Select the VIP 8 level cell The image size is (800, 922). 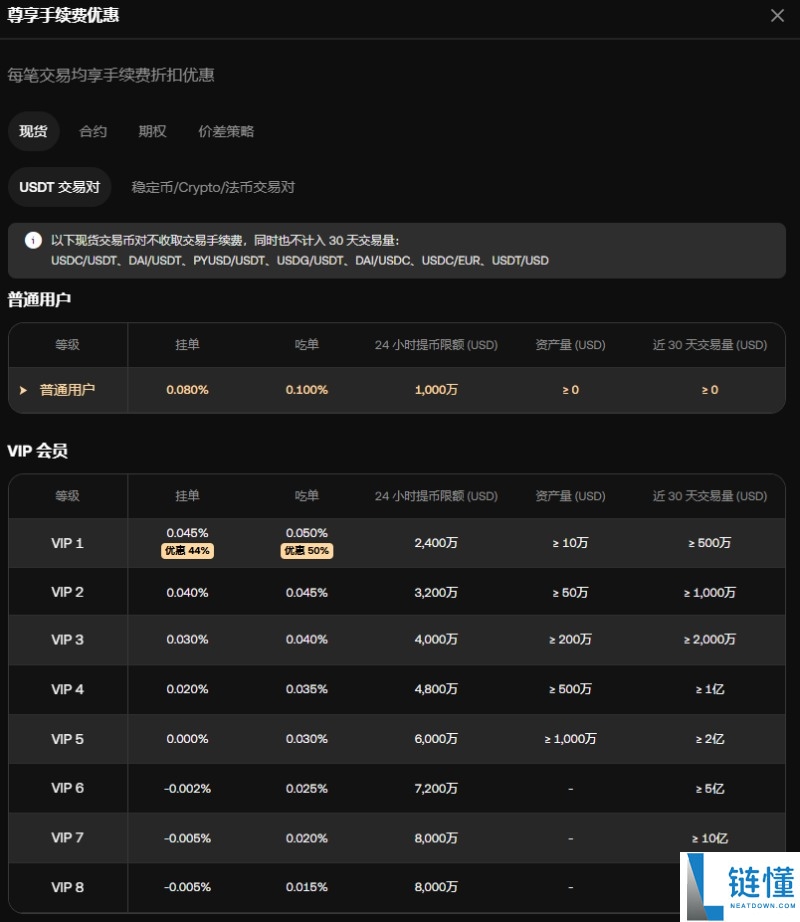click(68, 887)
